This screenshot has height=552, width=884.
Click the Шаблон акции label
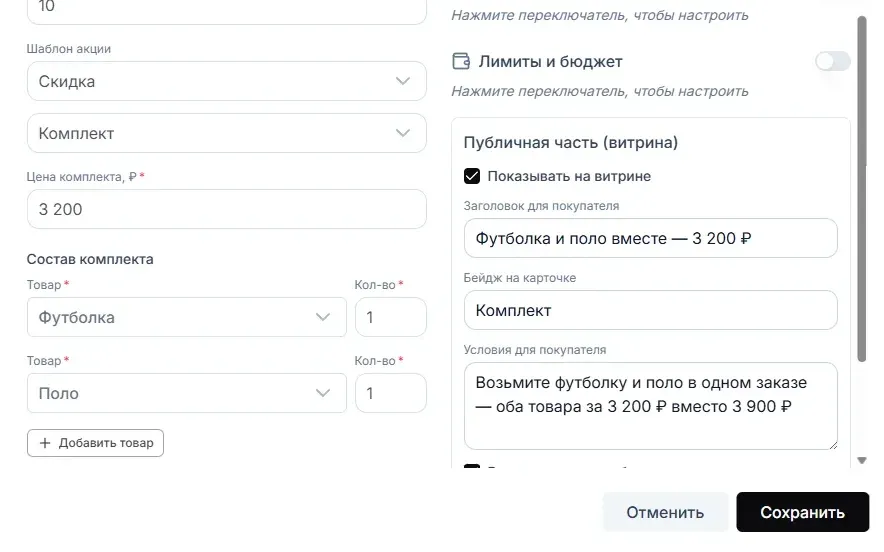[x=69, y=49]
